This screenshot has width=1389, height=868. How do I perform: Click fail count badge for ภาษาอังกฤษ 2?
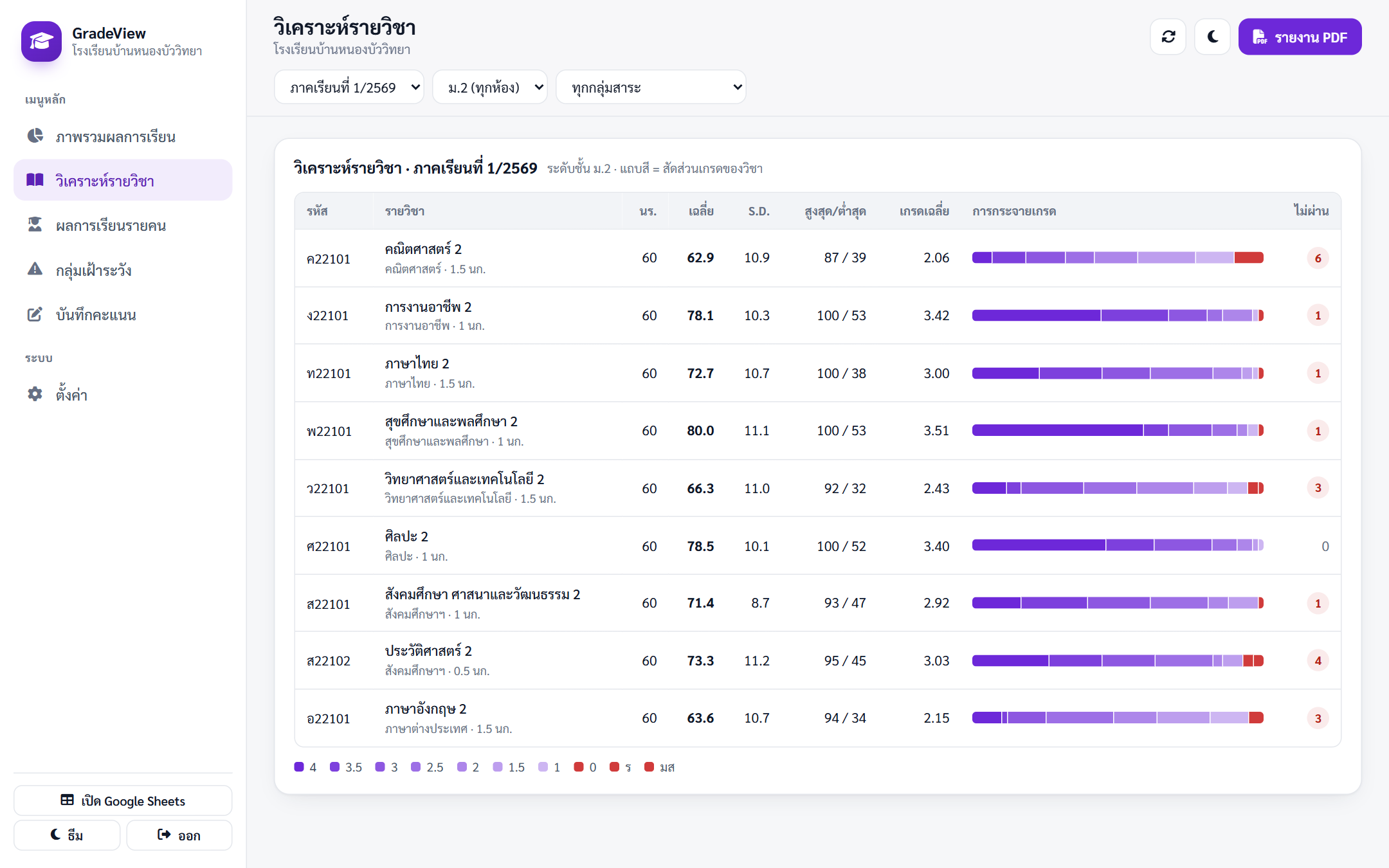tap(1318, 718)
